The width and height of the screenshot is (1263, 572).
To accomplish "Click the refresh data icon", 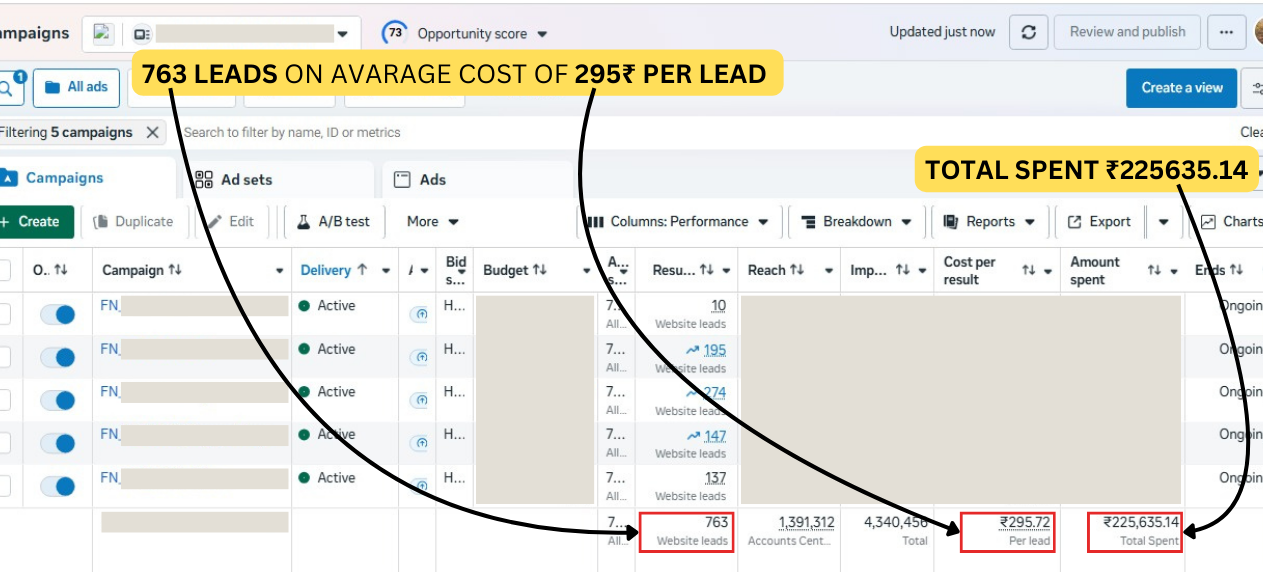I will click(x=1028, y=32).
